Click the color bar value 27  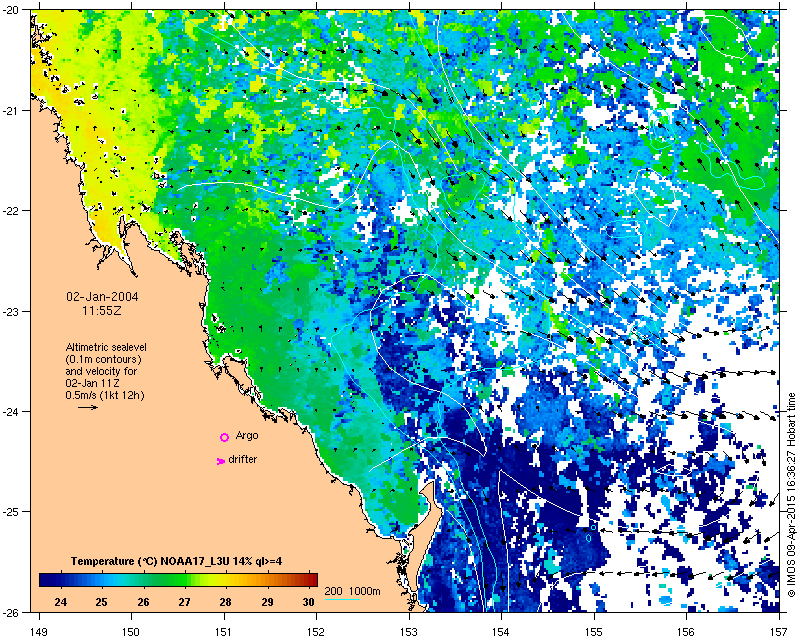click(x=184, y=602)
